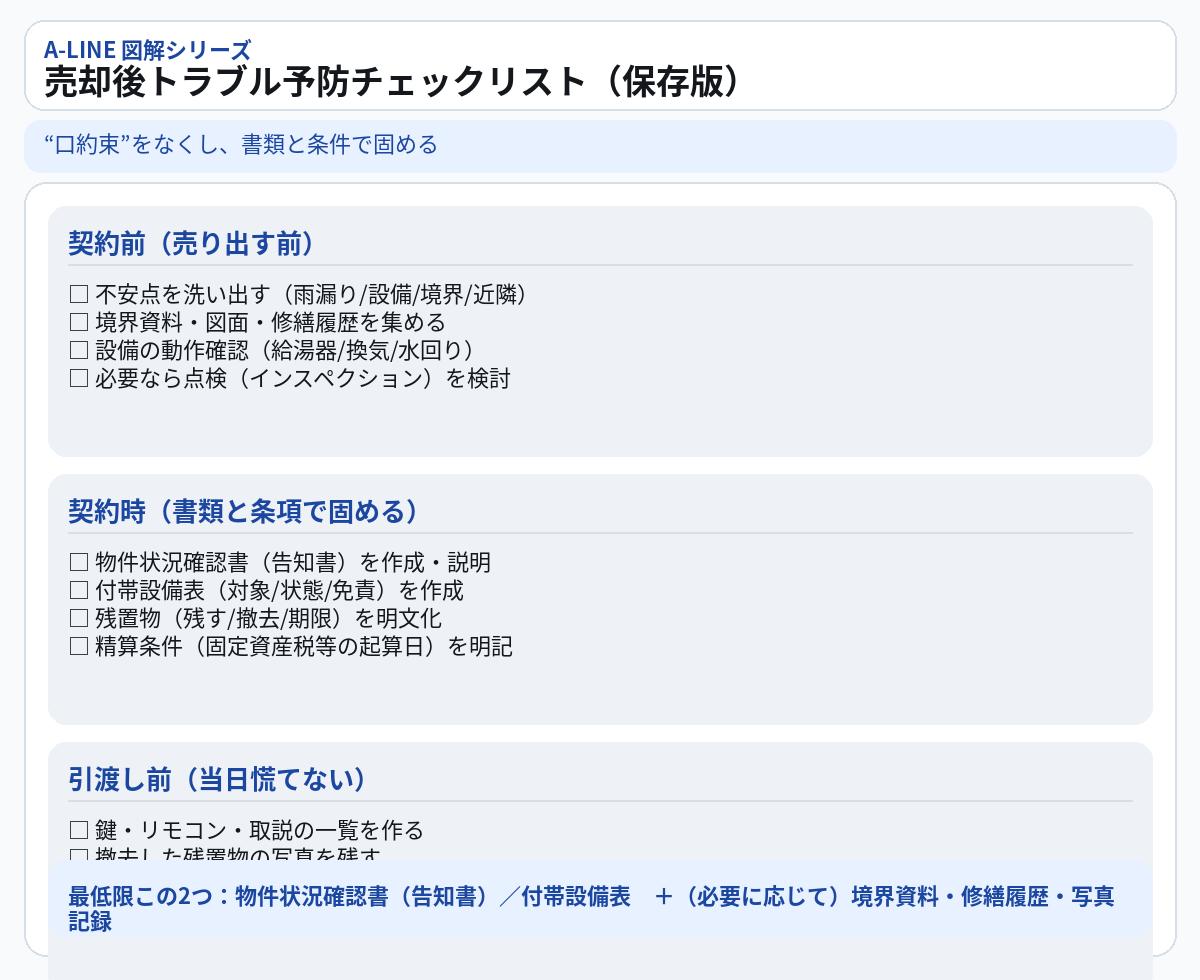This screenshot has height=980, width=1200.
Task: Check the 付帯設備表 checkbox
Action: coord(79,591)
